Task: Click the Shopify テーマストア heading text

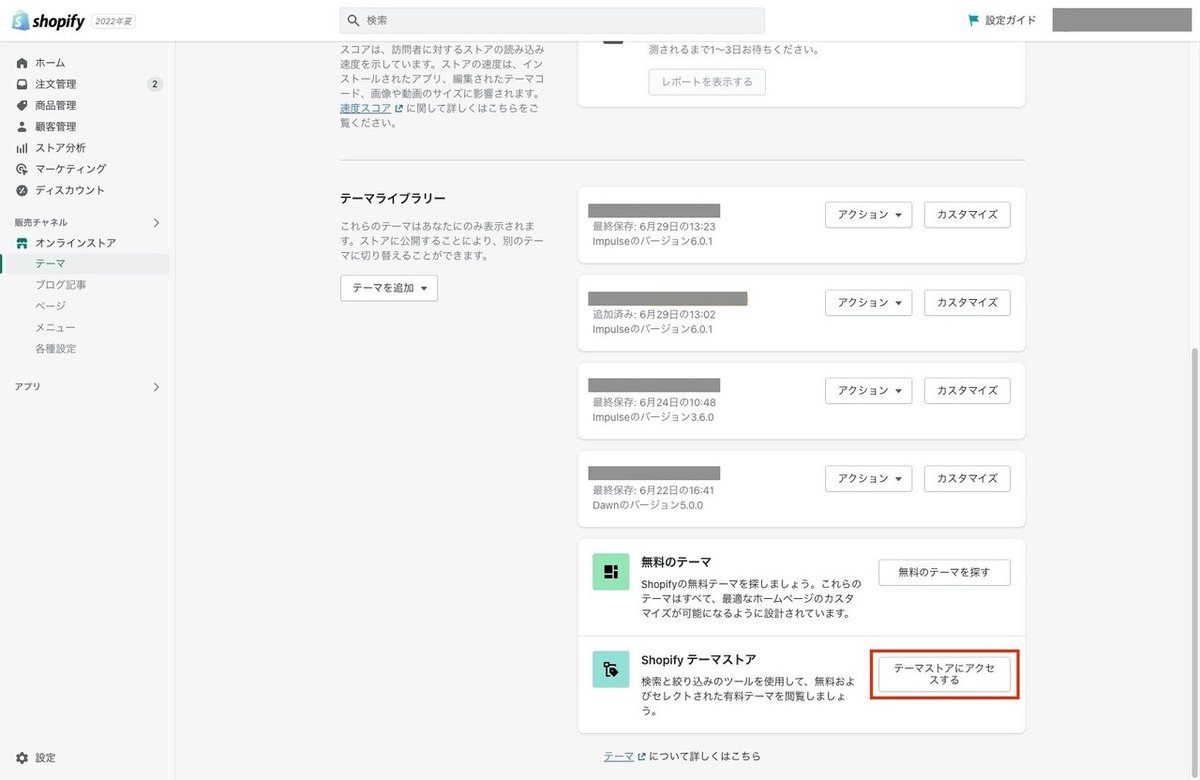Action: tap(699, 660)
